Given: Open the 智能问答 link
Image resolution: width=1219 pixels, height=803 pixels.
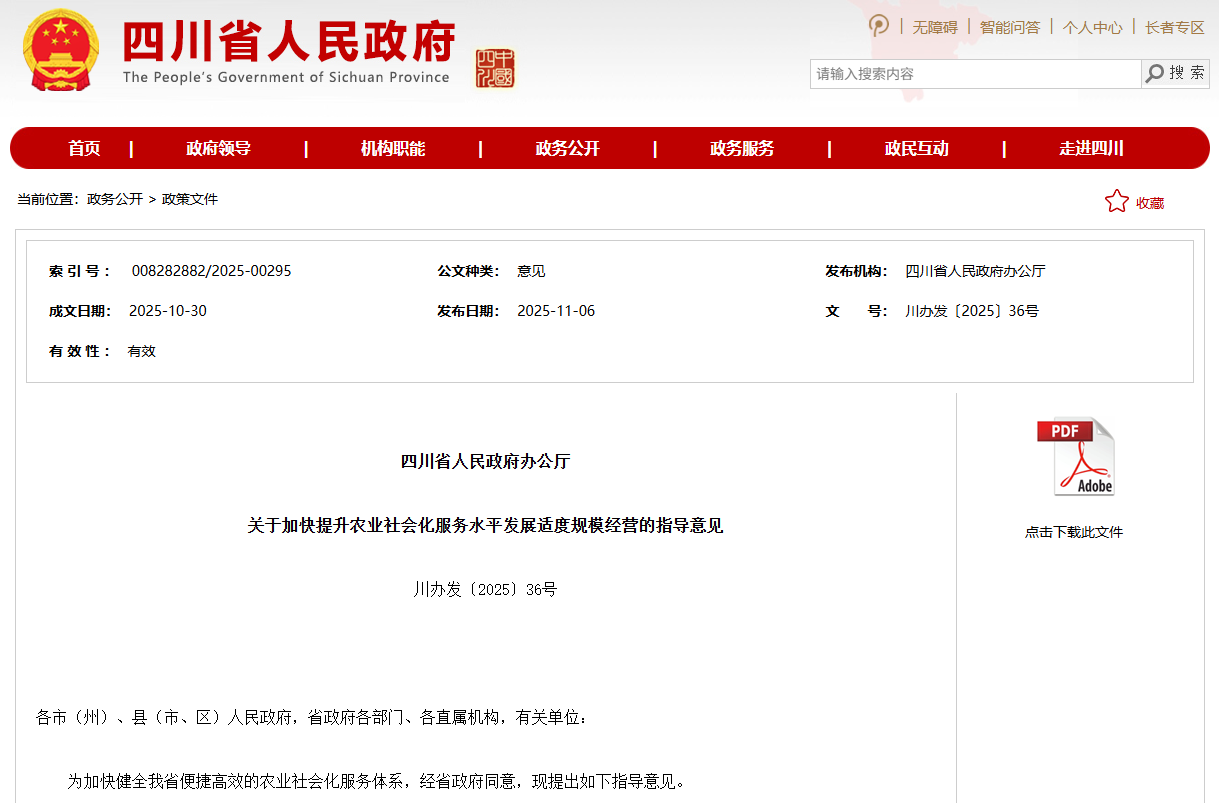Looking at the screenshot, I should 1009,27.
